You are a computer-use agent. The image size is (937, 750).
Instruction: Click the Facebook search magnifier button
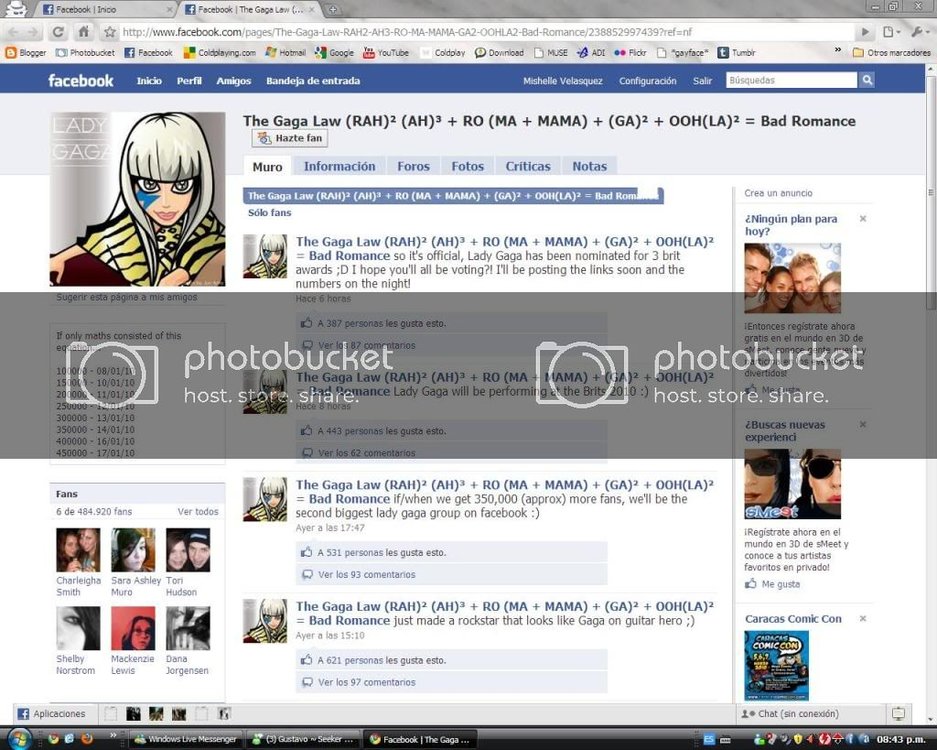pos(867,80)
